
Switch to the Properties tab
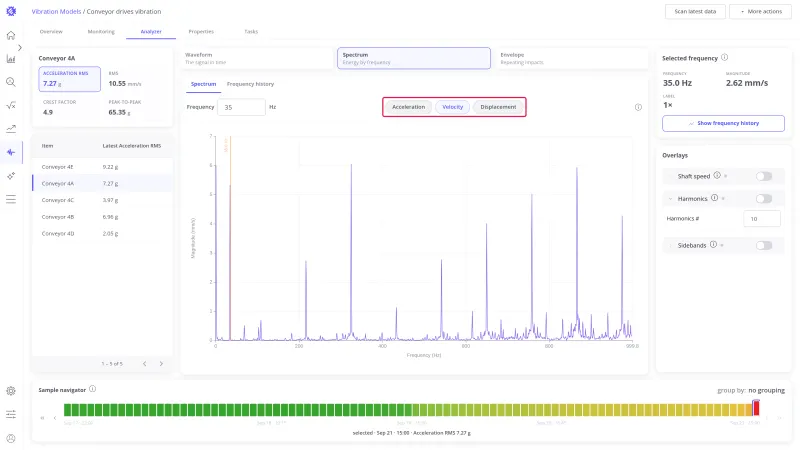[201, 32]
